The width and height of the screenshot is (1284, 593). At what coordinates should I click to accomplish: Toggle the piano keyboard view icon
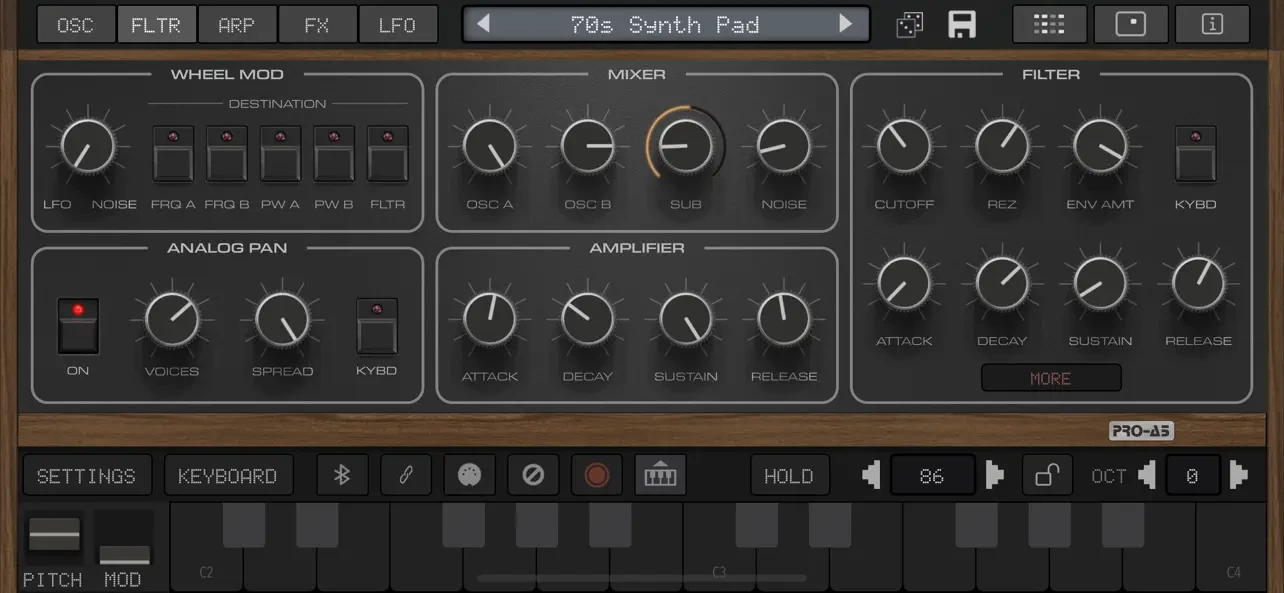point(660,475)
